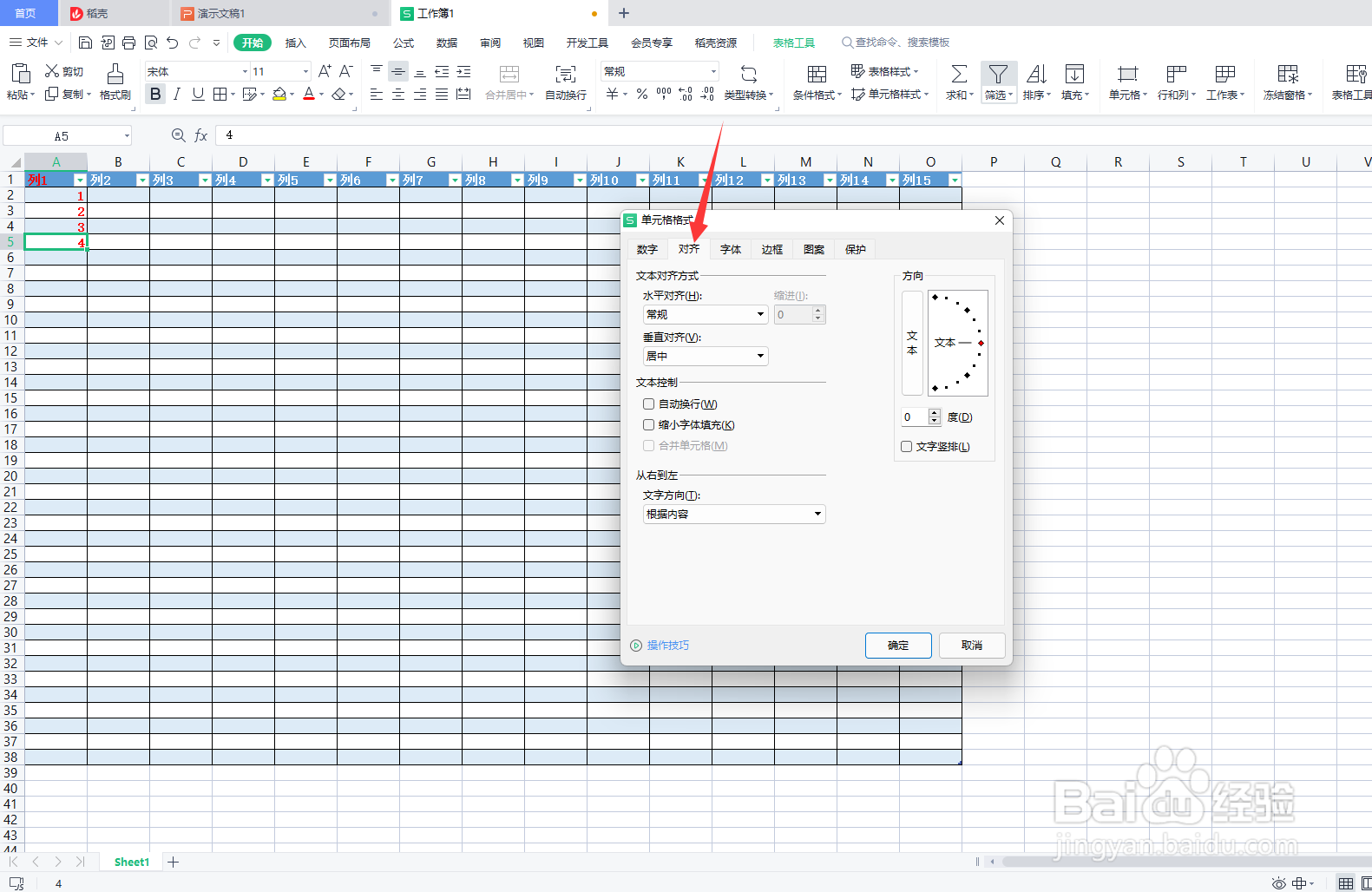Increase font size with A+ icon
The width and height of the screenshot is (1372, 892).
[325, 71]
